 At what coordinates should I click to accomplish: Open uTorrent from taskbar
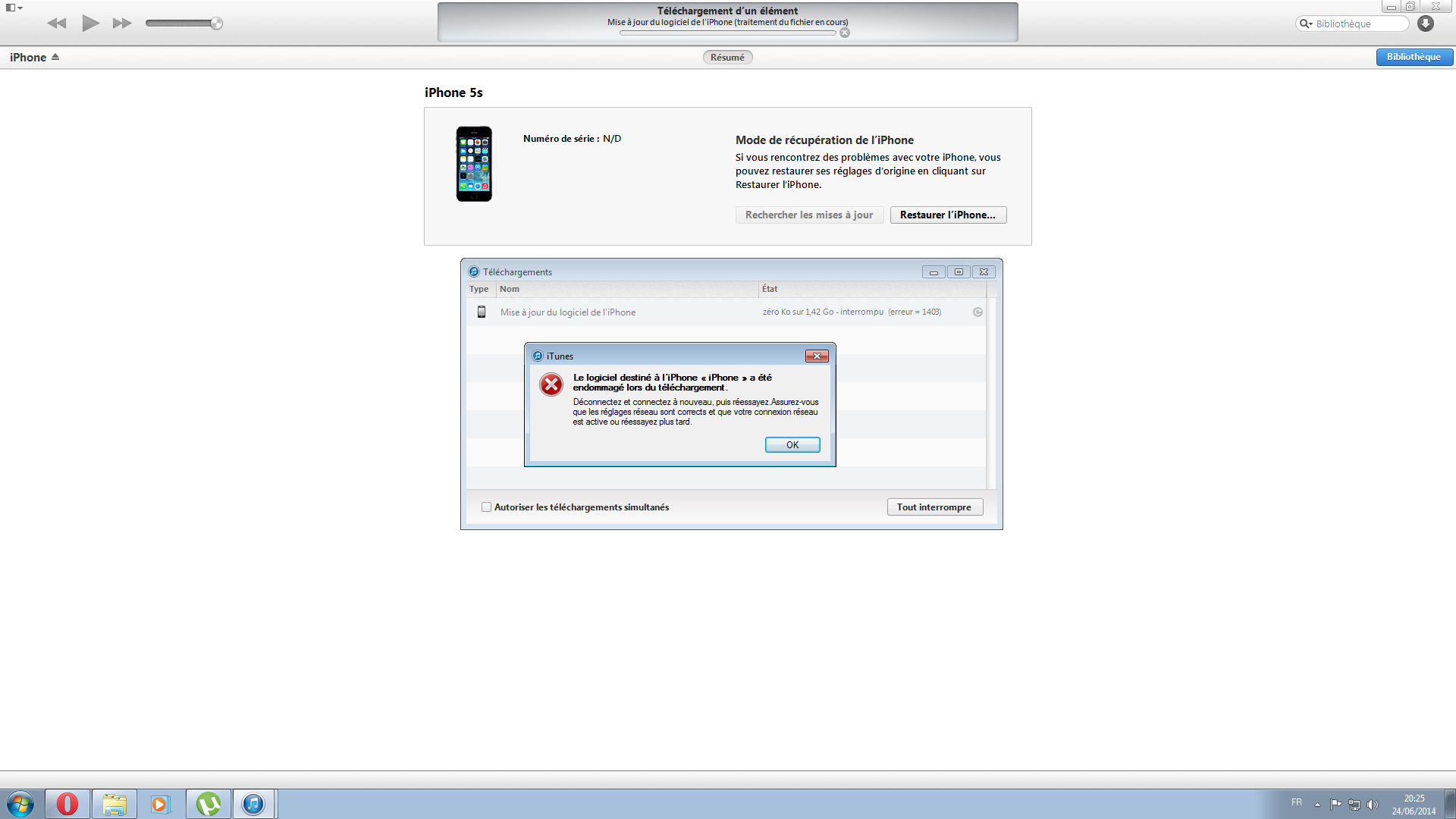pyautogui.click(x=209, y=804)
